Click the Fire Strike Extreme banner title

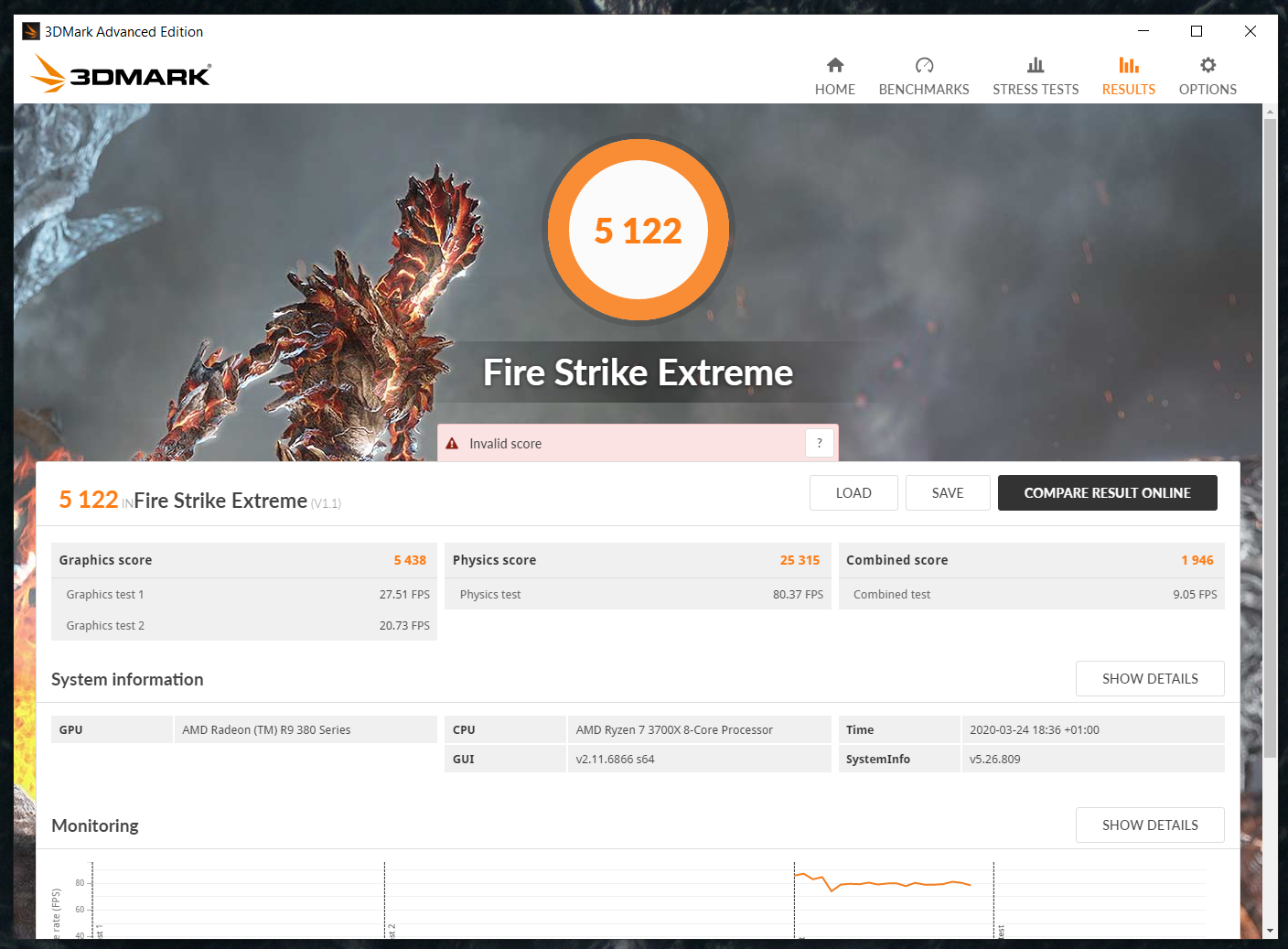point(638,372)
